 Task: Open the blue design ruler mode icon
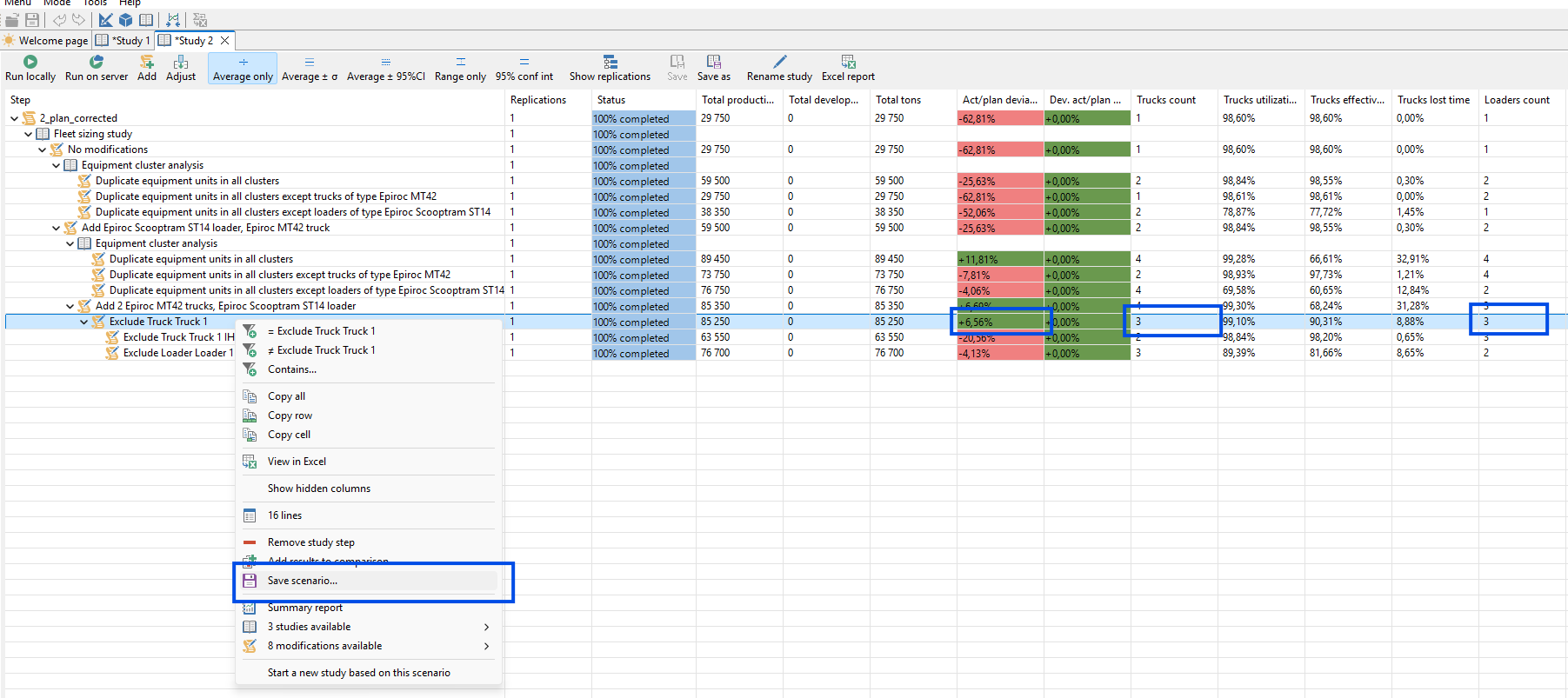point(106,19)
